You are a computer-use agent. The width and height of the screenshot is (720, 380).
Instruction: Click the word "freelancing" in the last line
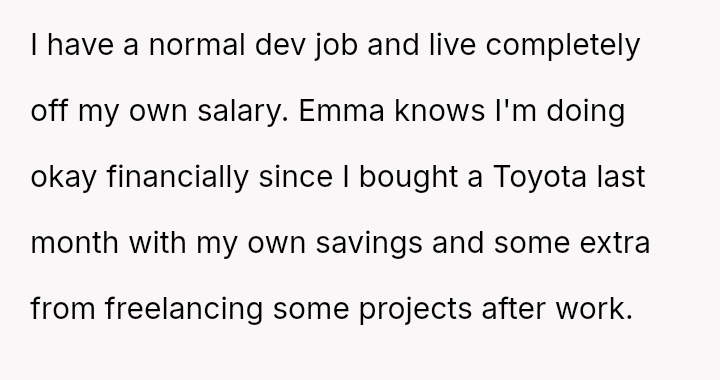(184, 308)
